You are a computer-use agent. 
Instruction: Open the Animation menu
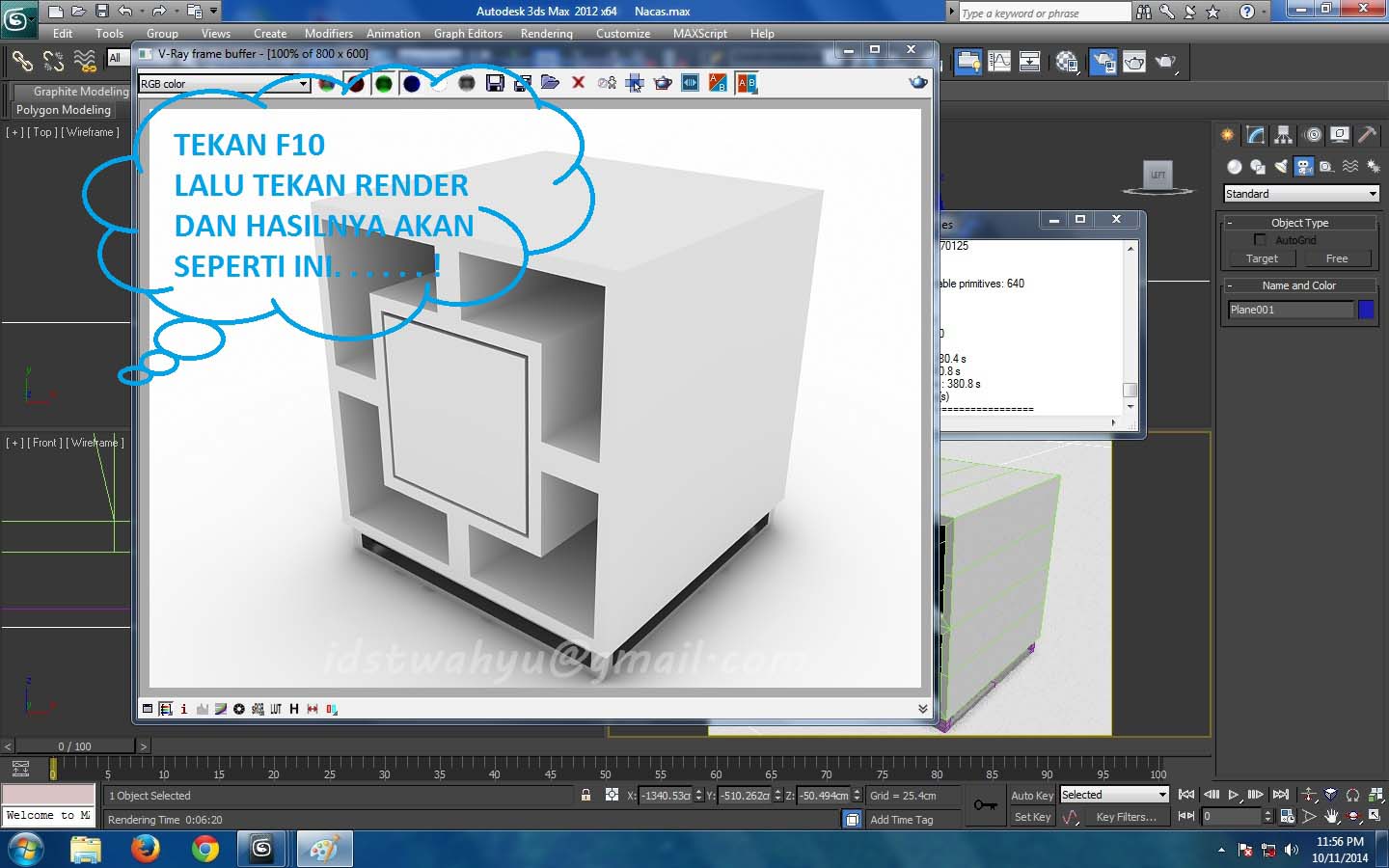394,34
